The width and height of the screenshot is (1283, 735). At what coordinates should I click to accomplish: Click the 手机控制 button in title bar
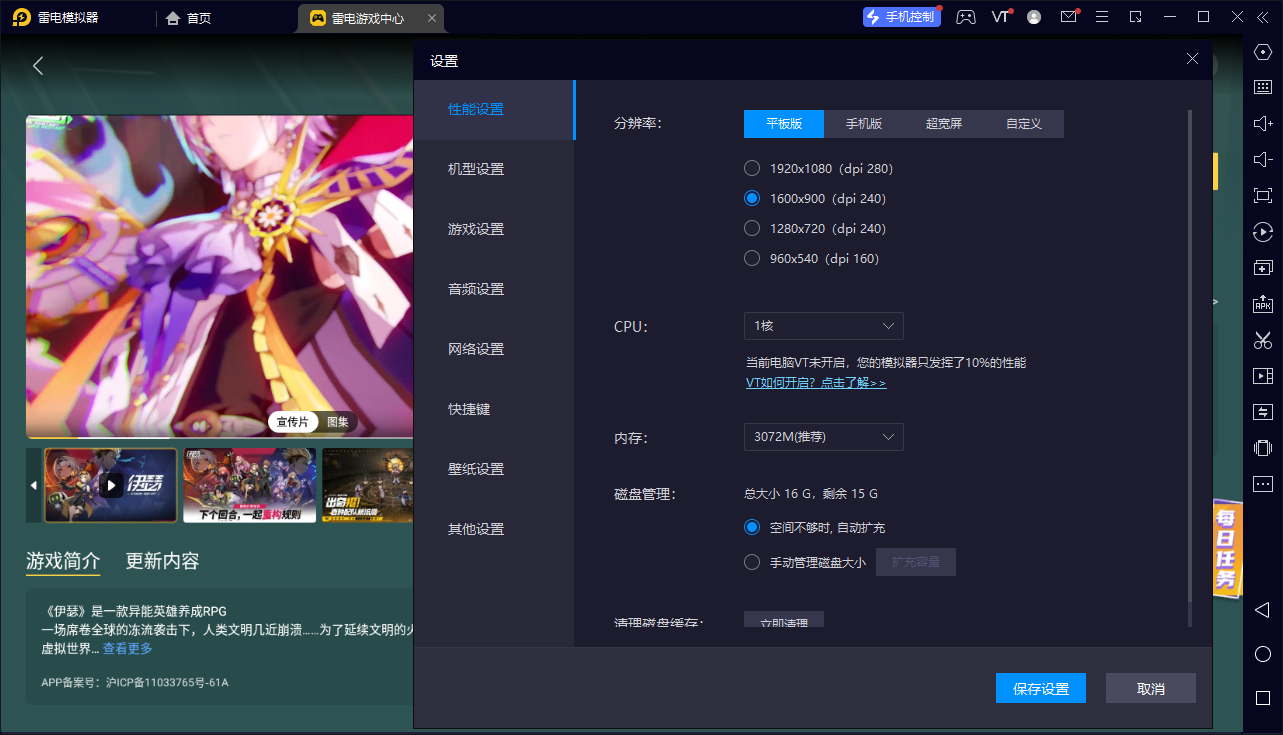coord(902,17)
